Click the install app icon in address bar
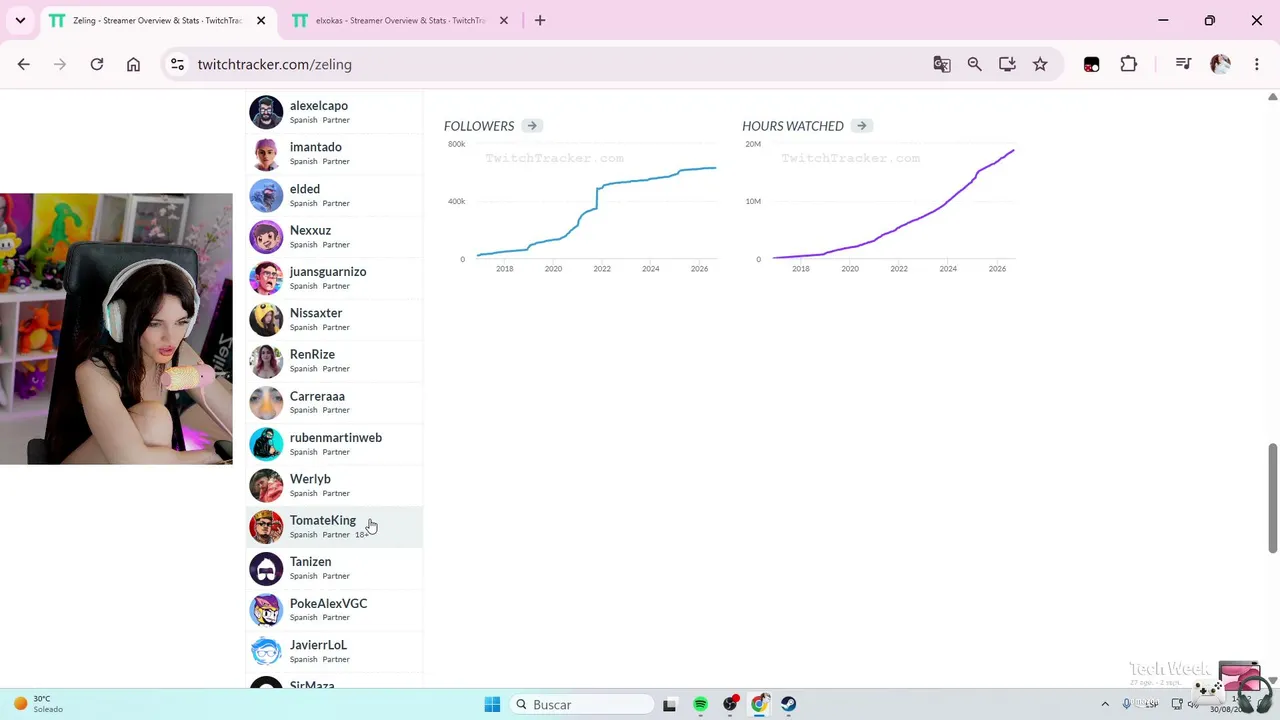The image size is (1280, 720). pyautogui.click(x=1007, y=64)
